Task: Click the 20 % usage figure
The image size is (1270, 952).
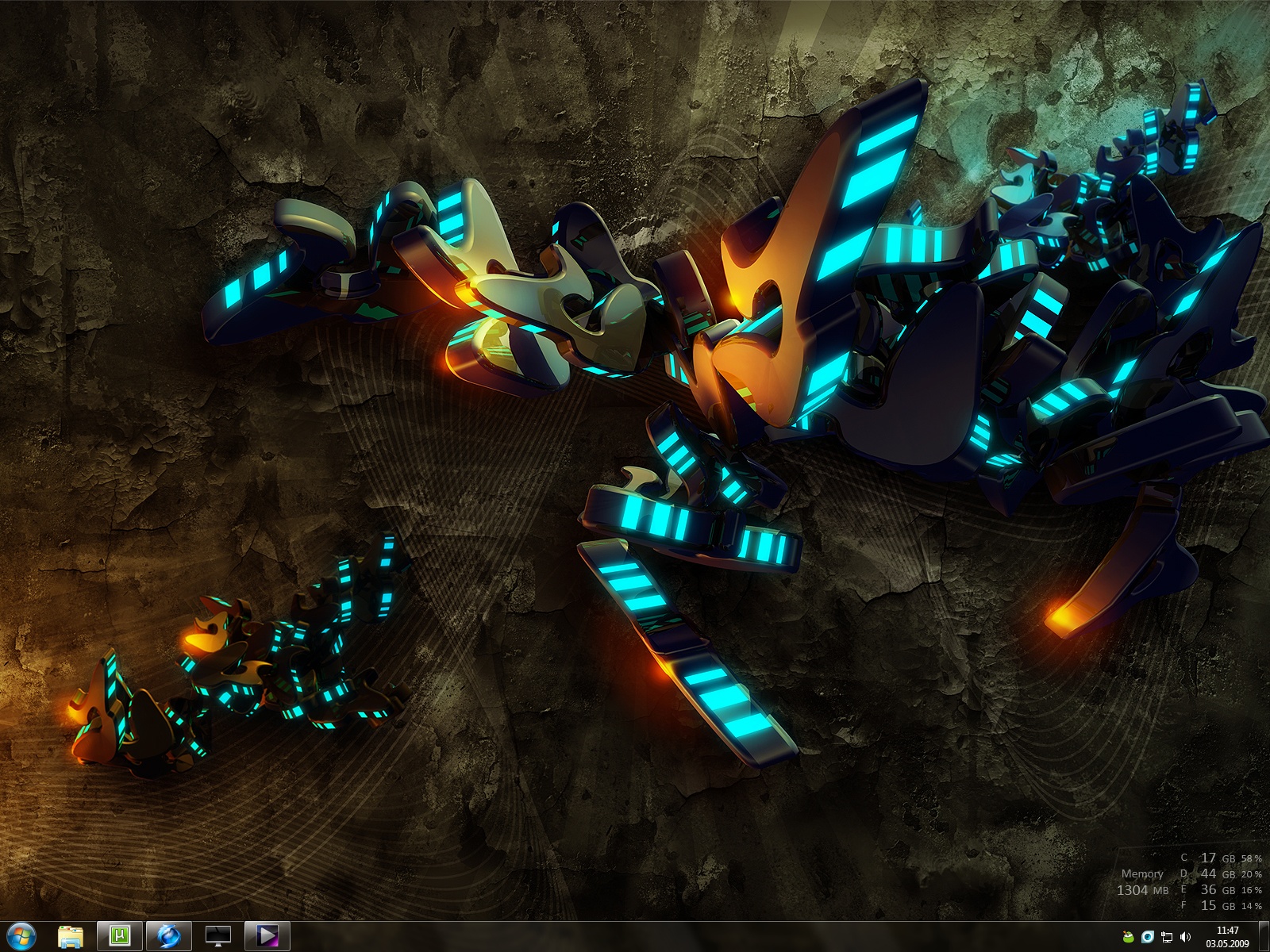Action: (x=1252, y=874)
